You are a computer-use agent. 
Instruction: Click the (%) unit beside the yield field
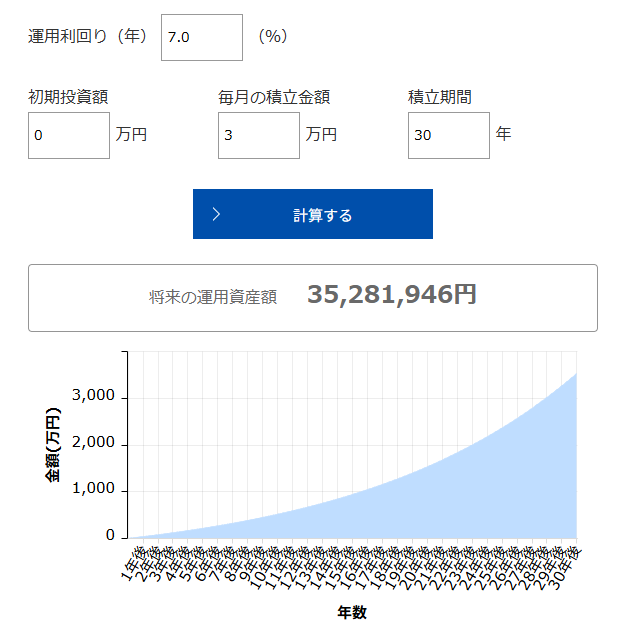pyautogui.click(x=272, y=36)
